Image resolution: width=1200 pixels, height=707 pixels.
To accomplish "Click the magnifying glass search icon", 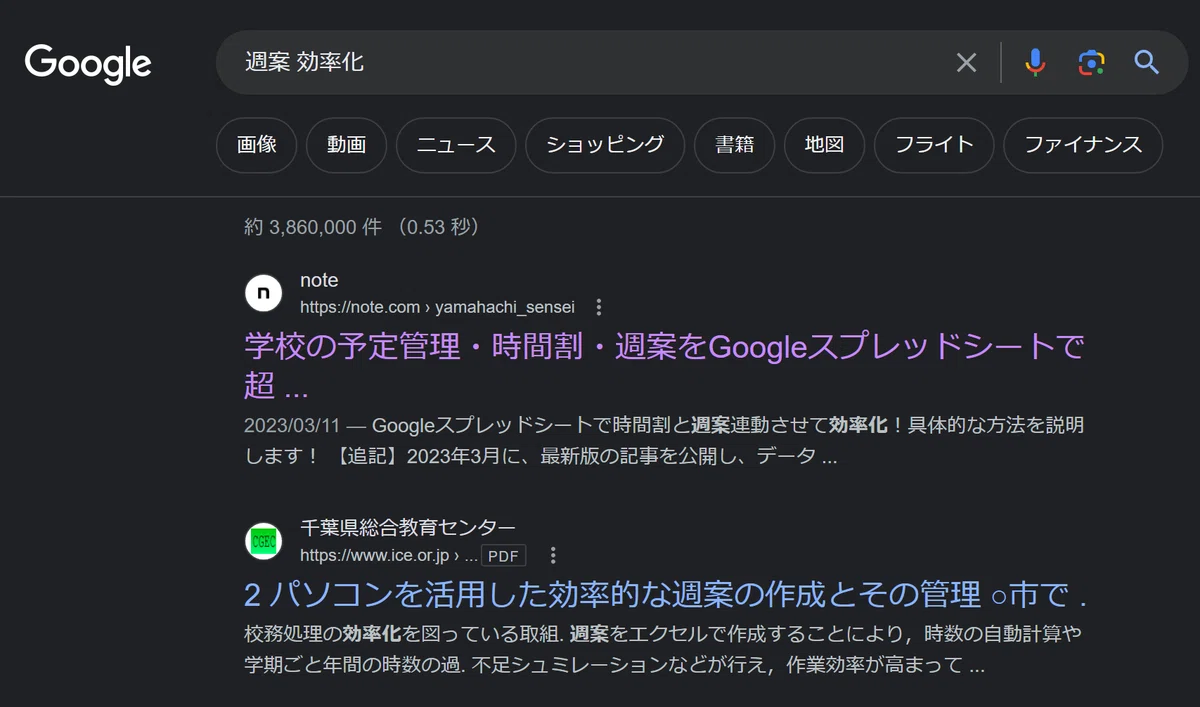I will [1146, 63].
